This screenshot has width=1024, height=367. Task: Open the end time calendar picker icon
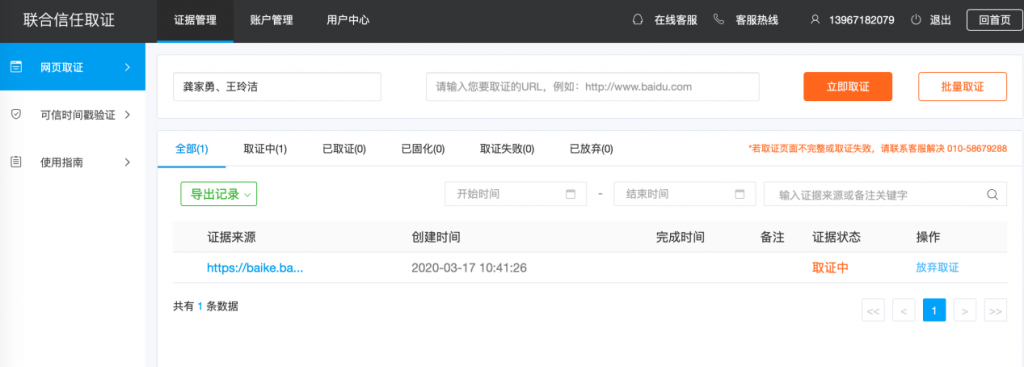(x=739, y=194)
